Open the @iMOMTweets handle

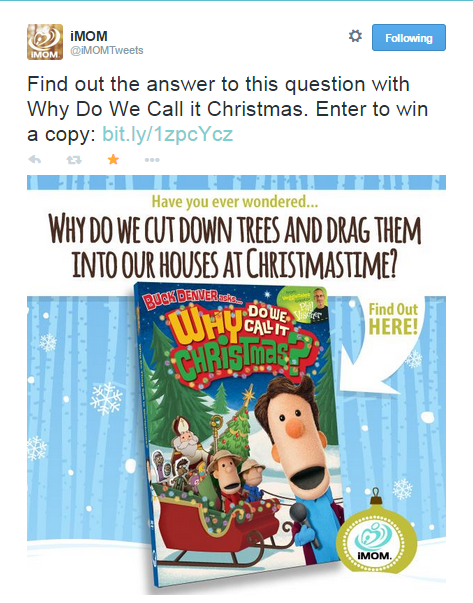107,50
